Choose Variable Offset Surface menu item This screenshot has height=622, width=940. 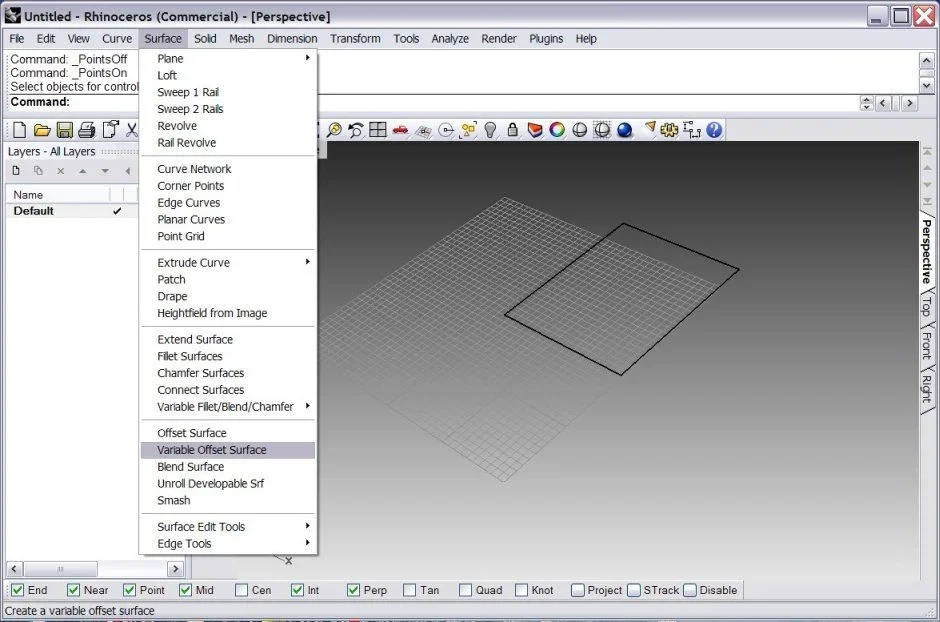pyautogui.click(x=228, y=450)
